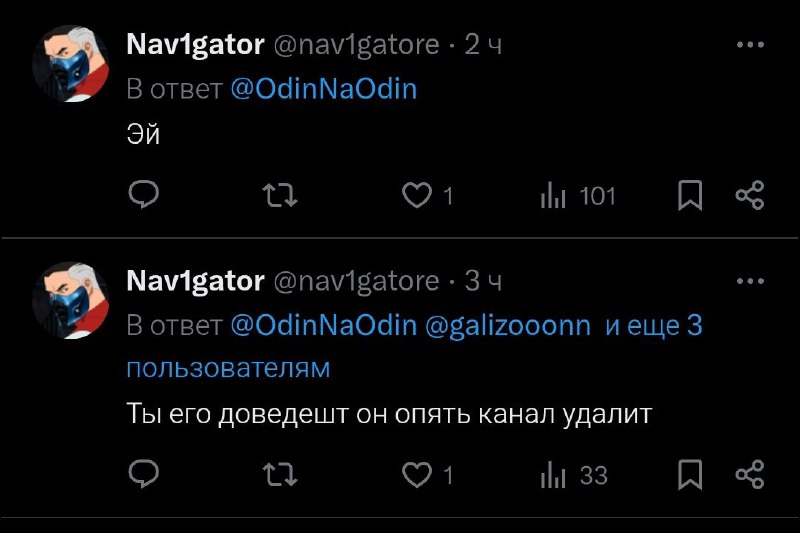This screenshot has height=533, width=800.
Task: Like the "Эй" tweet
Action: coord(416,196)
